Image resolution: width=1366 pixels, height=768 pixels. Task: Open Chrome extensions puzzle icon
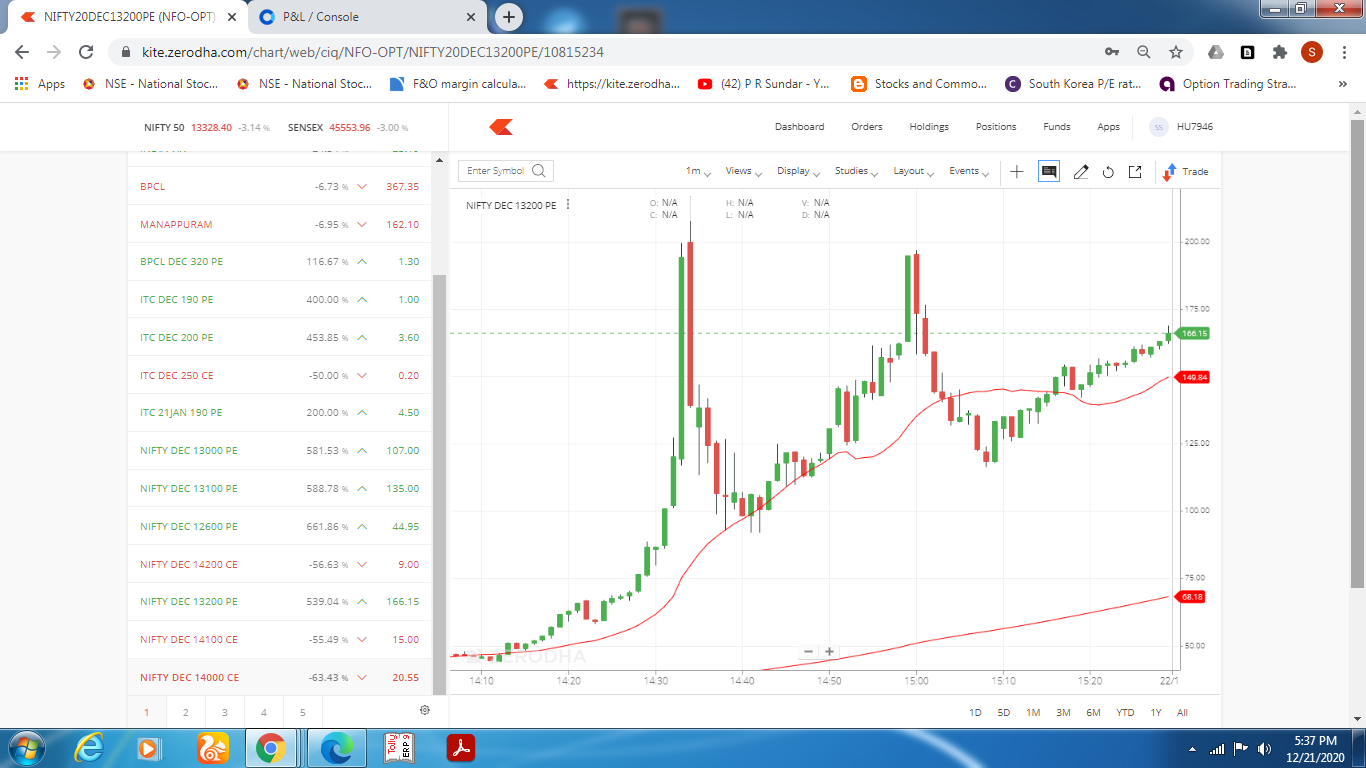tap(1280, 52)
